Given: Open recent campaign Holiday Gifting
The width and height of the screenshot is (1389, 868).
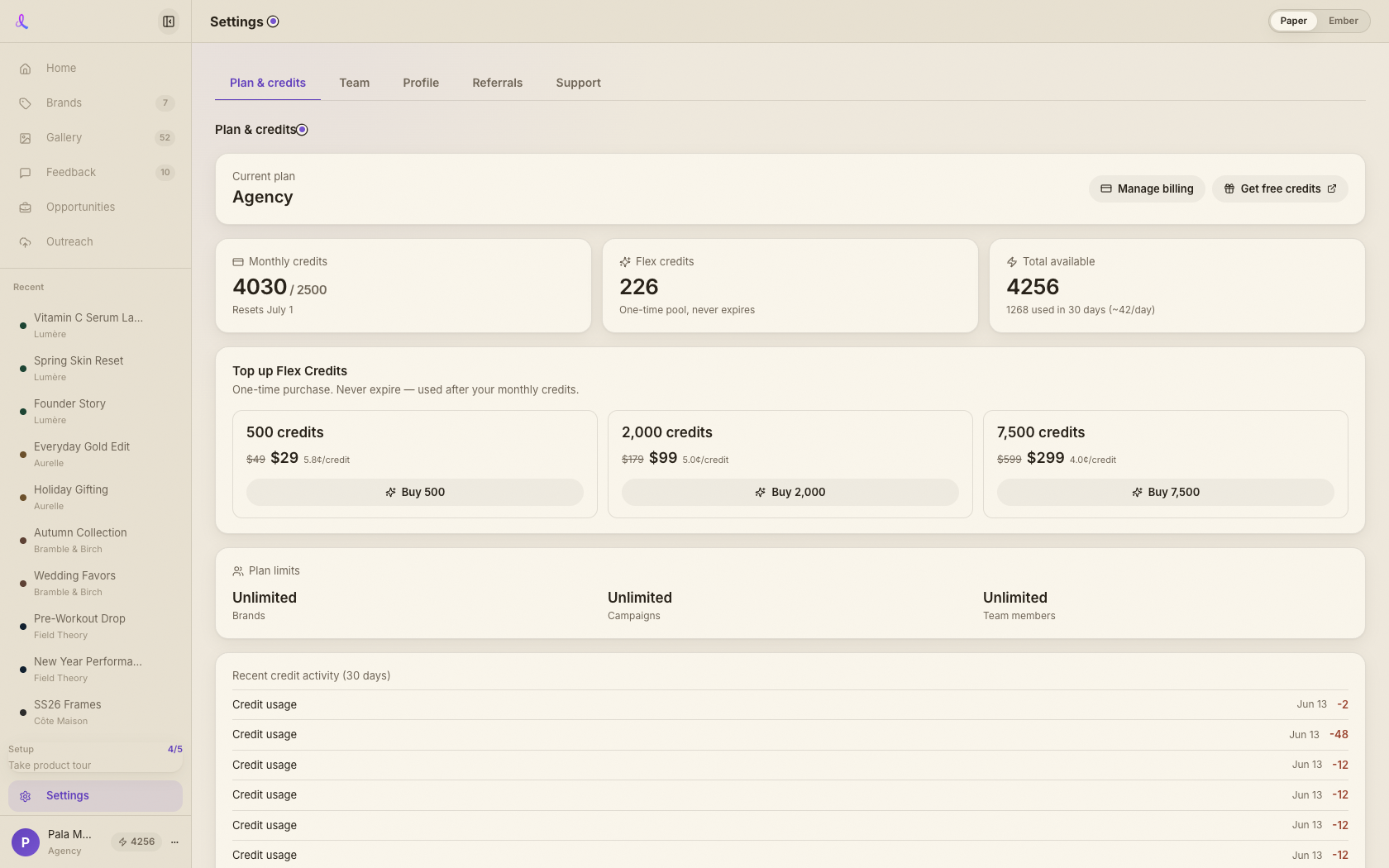Looking at the screenshot, I should click(96, 497).
